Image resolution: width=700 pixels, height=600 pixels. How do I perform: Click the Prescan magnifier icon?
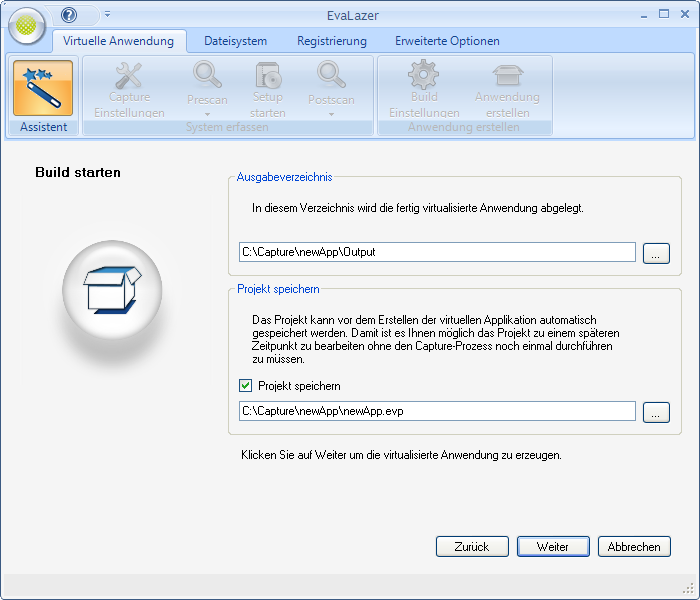click(207, 76)
